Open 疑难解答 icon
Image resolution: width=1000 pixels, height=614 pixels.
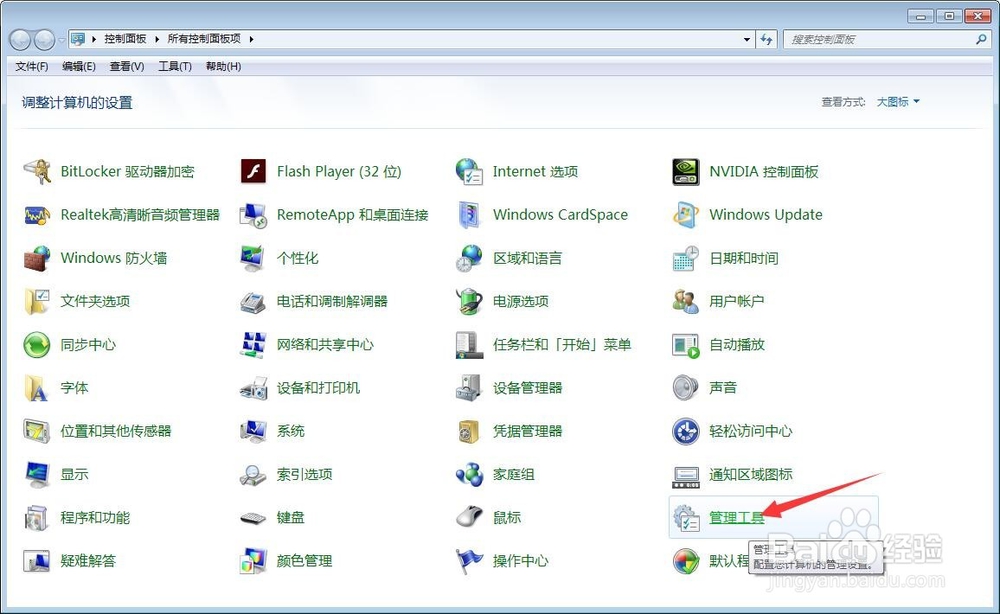37,561
